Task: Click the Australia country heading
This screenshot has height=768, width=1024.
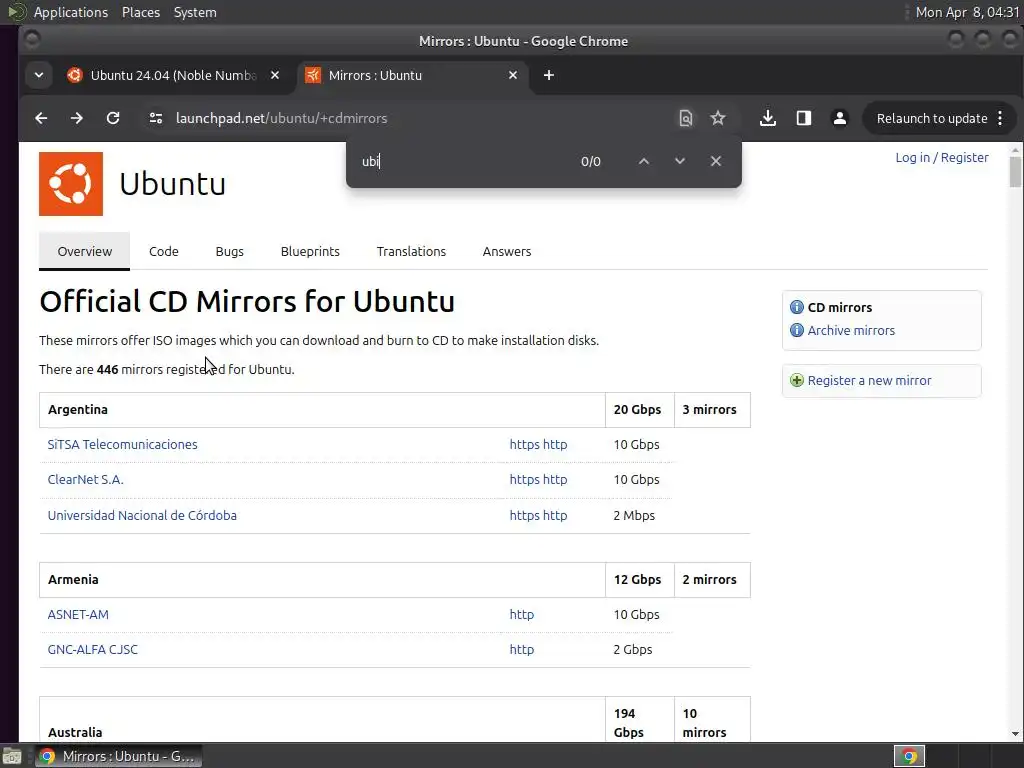Action: point(75,733)
